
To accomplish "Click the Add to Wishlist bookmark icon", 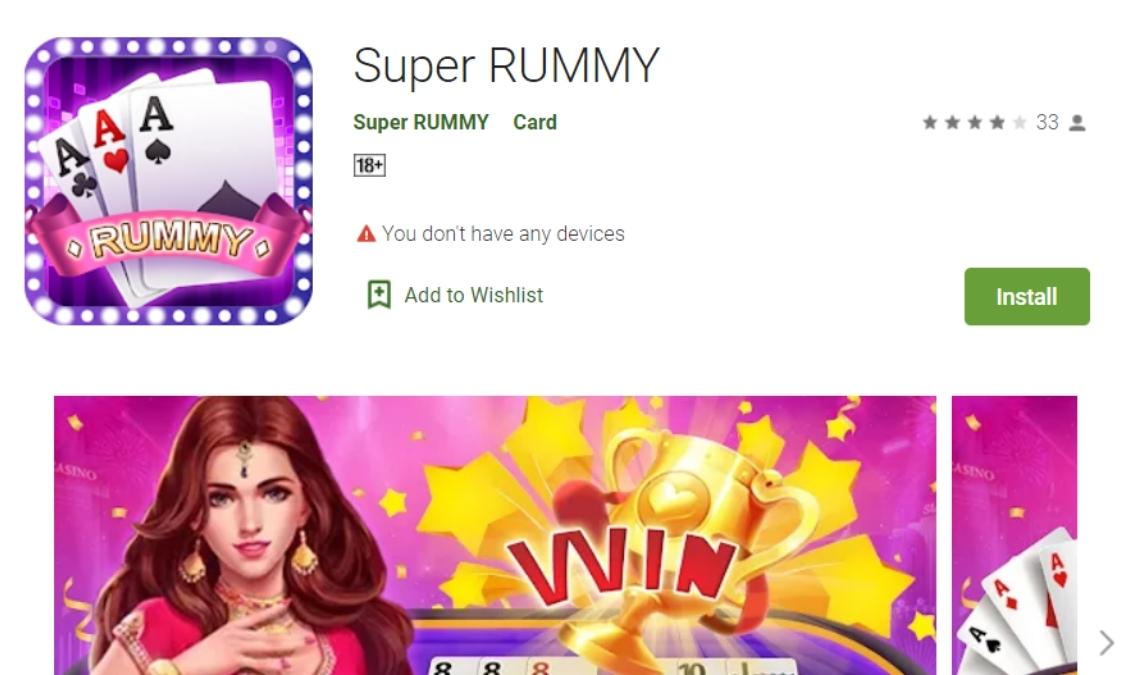I will point(379,295).
